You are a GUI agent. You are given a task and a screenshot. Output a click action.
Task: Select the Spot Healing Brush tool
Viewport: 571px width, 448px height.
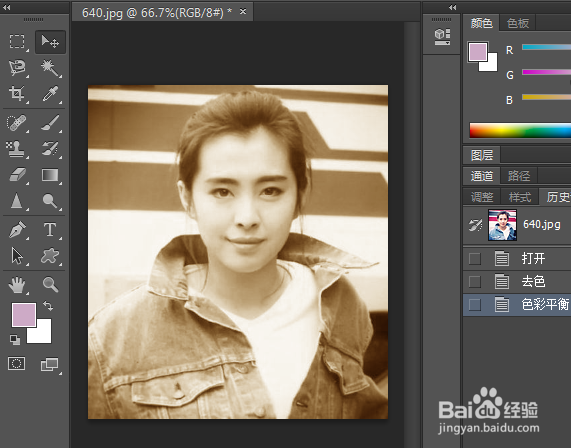17,123
